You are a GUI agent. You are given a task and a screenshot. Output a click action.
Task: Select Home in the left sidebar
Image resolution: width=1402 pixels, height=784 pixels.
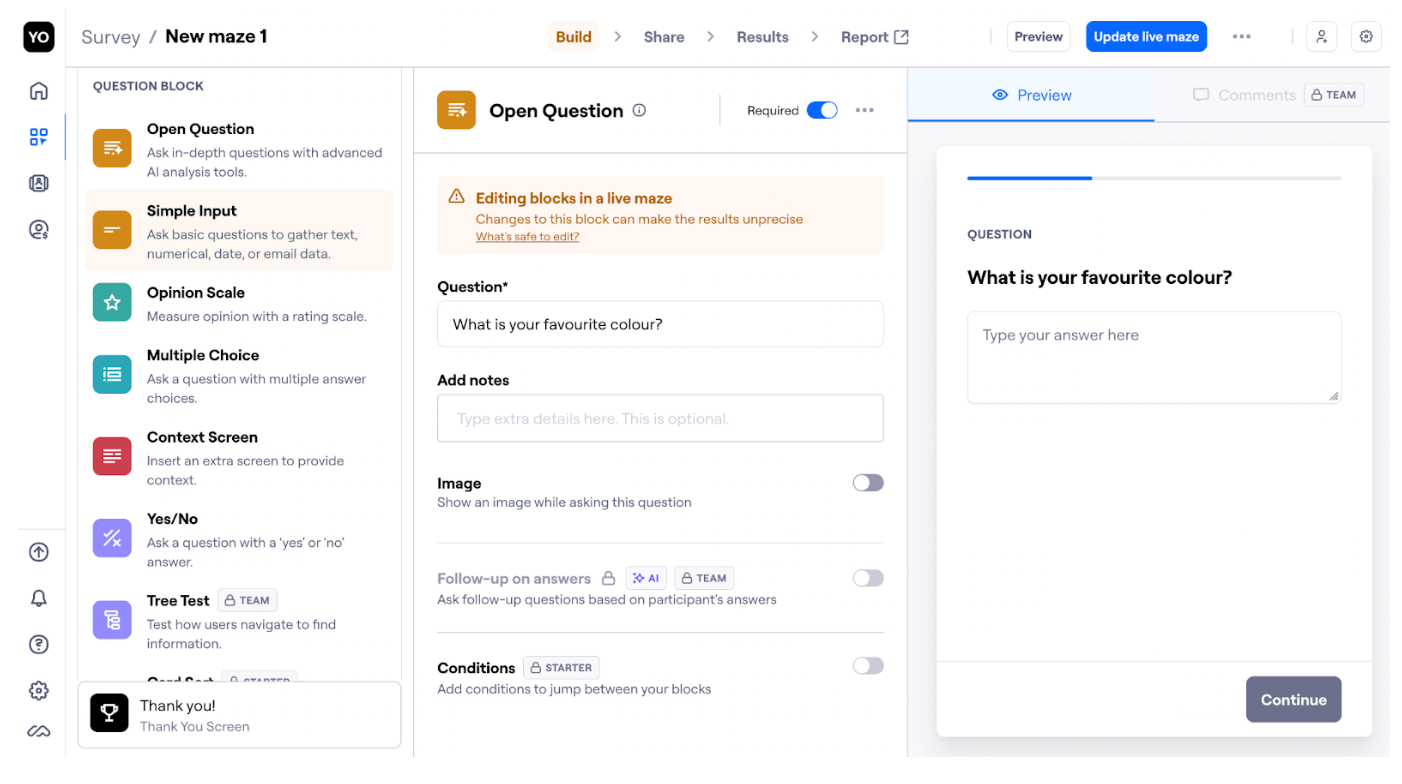pyautogui.click(x=38, y=90)
